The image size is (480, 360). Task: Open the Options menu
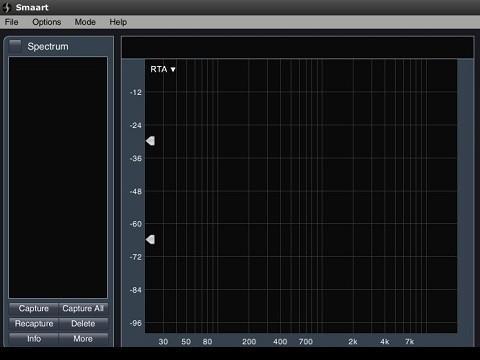coord(47,22)
